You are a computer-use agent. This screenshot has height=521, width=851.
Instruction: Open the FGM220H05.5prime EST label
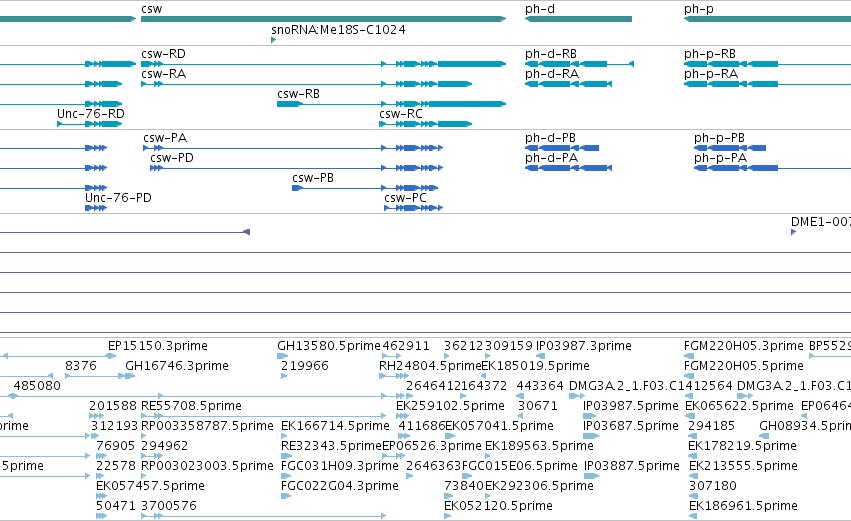(x=744, y=366)
